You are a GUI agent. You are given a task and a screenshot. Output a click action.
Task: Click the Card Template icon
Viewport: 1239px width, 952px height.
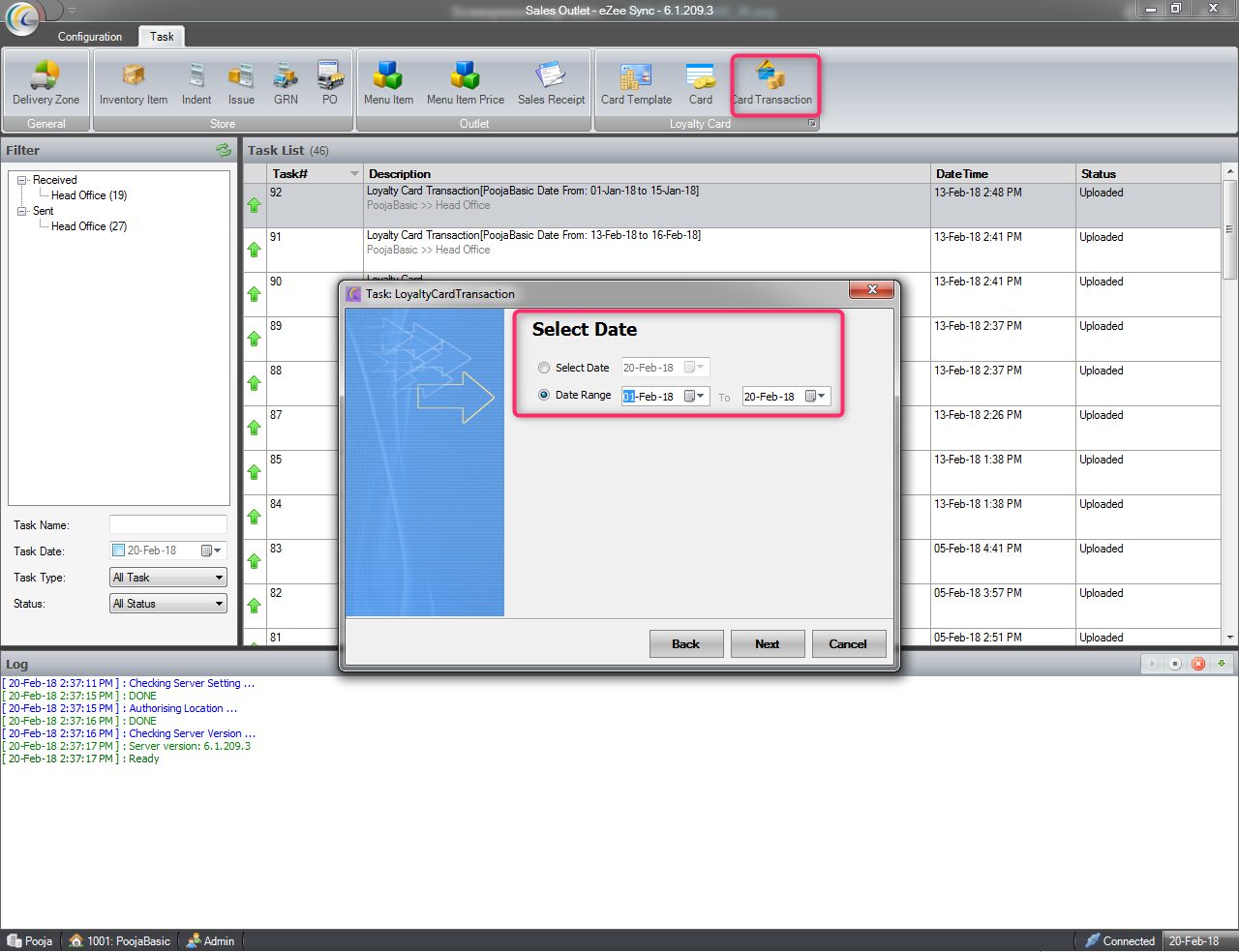(x=636, y=83)
